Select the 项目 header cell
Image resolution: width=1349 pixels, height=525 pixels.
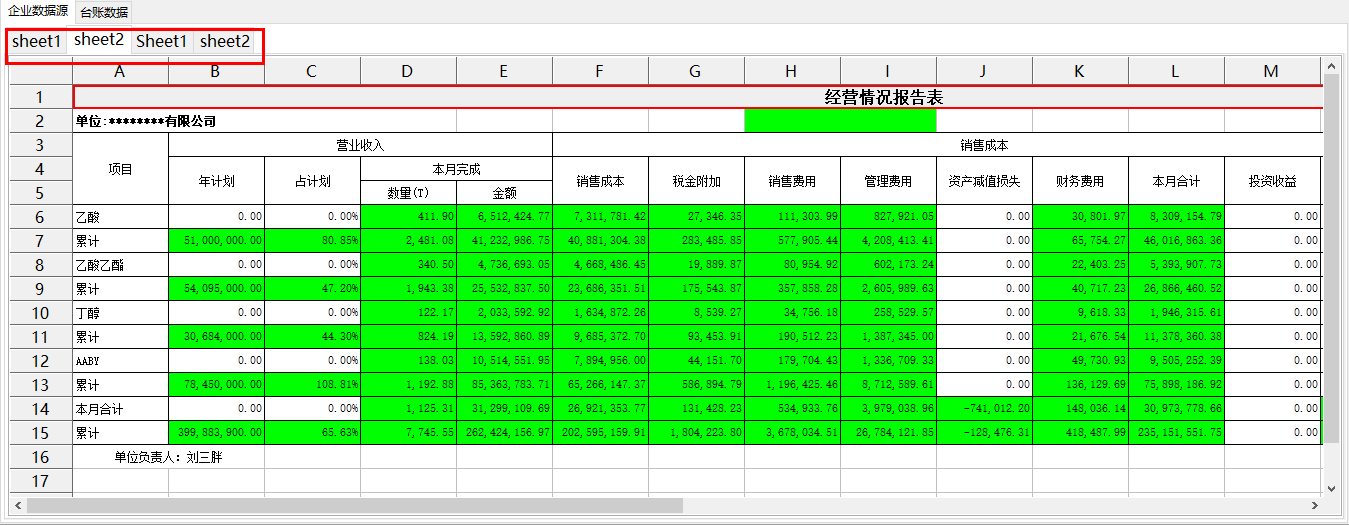[x=120, y=169]
